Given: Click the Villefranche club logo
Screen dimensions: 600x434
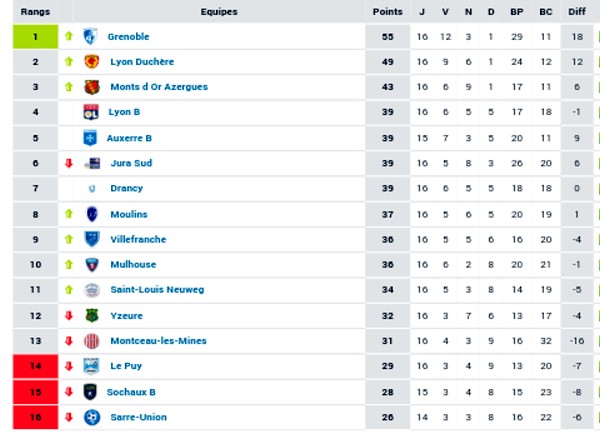Looking at the screenshot, I should point(91,239).
